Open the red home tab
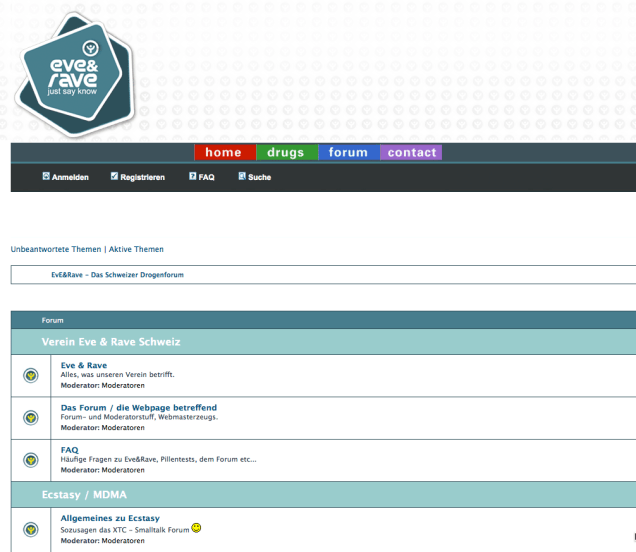636x552 pixels. pyautogui.click(x=224, y=152)
